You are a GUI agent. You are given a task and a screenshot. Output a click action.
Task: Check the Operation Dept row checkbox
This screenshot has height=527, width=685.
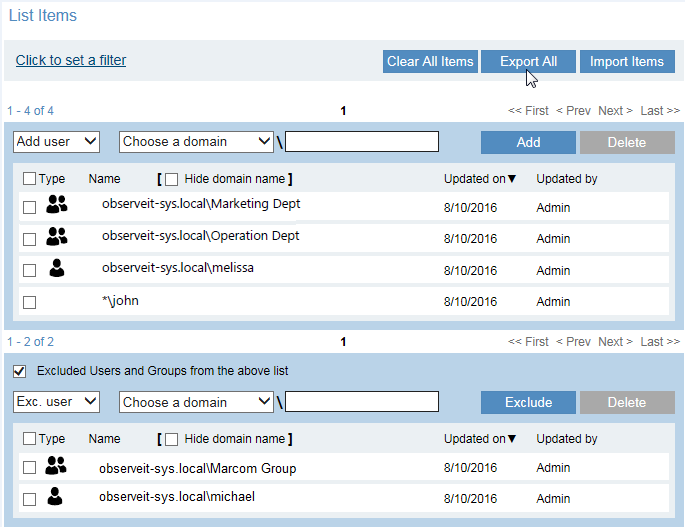click(x=29, y=239)
